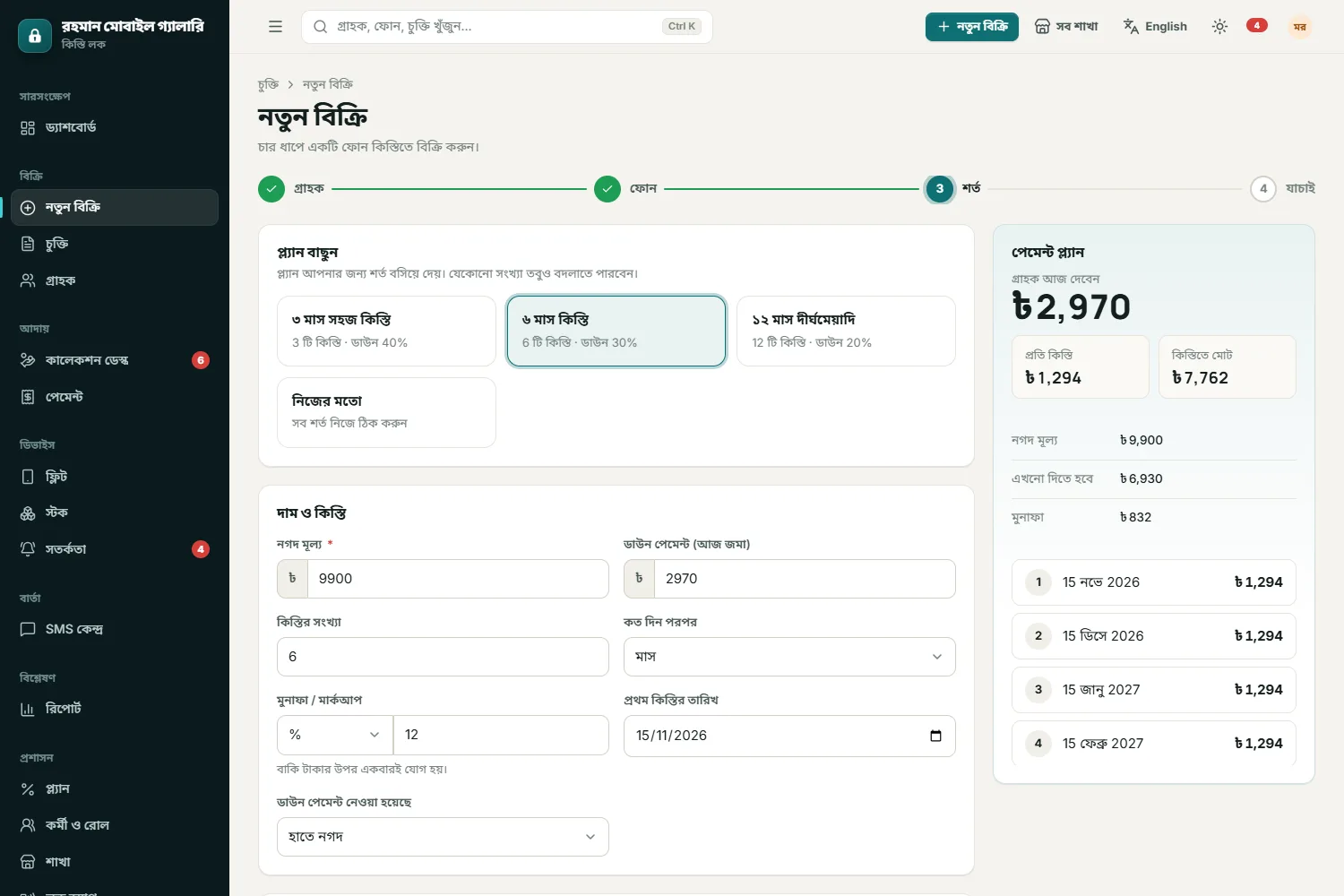
Task: Go to step 2 ফোন
Action: pyautogui.click(x=625, y=189)
